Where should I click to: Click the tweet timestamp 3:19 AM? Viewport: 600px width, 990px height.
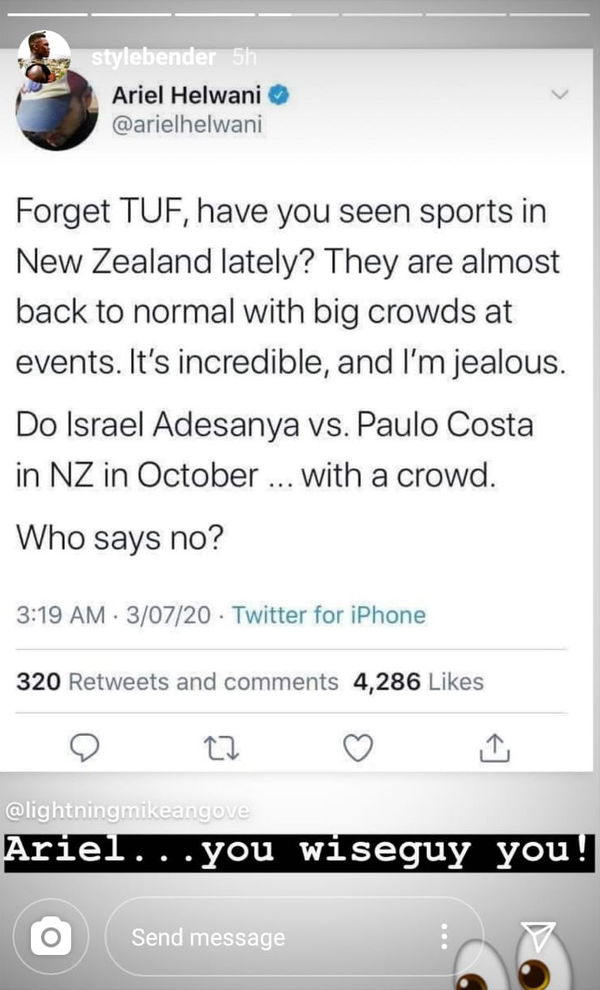(60, 614)
